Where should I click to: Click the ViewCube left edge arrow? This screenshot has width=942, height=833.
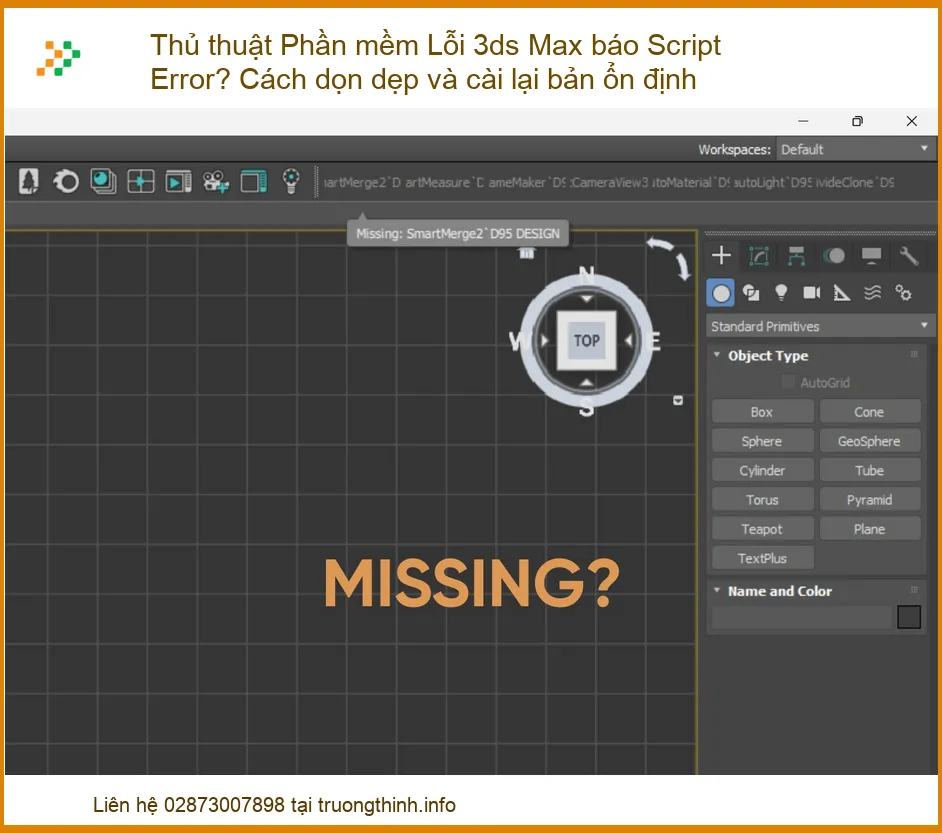point(544,341)
